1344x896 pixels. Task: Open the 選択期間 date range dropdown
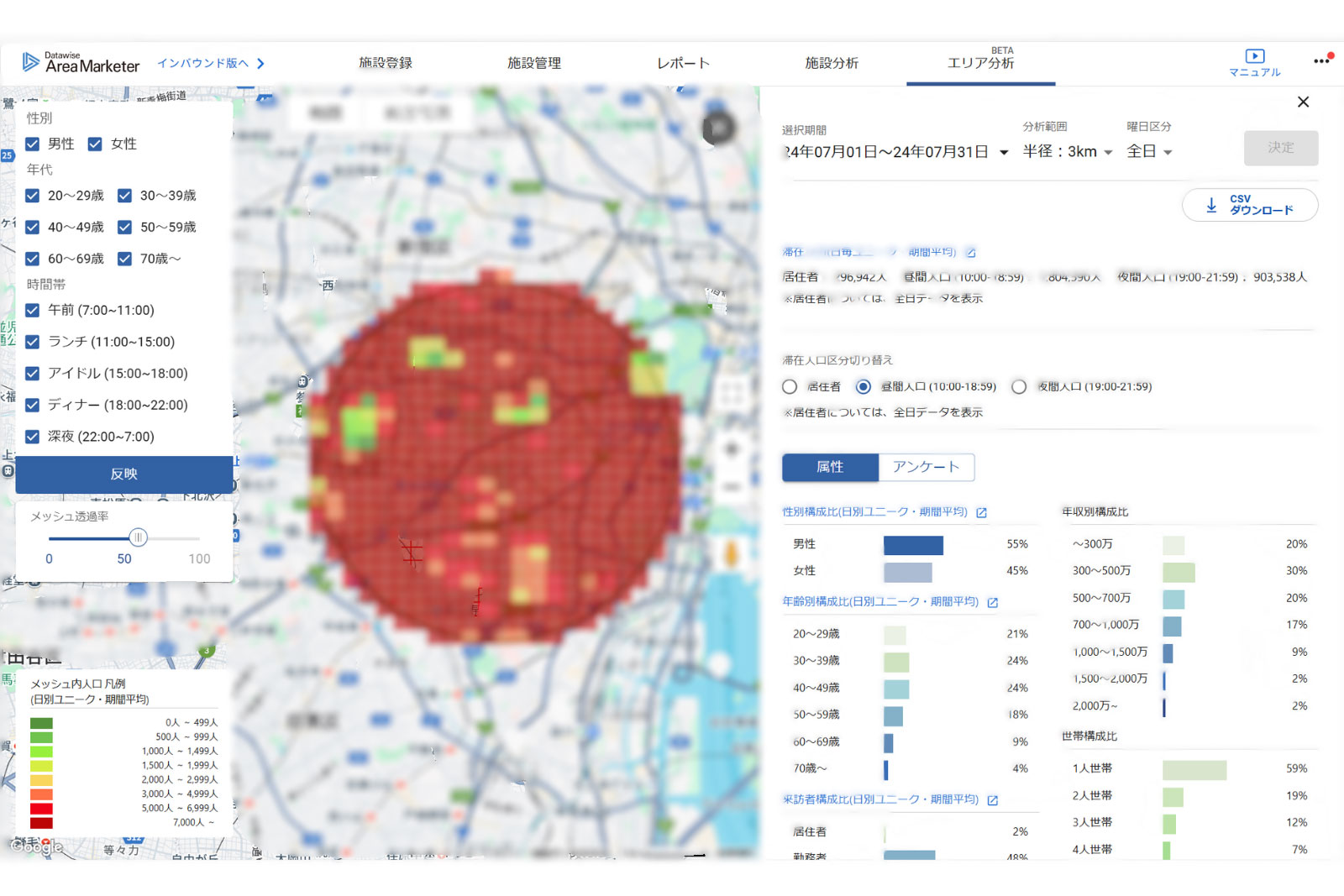point(896,152)
